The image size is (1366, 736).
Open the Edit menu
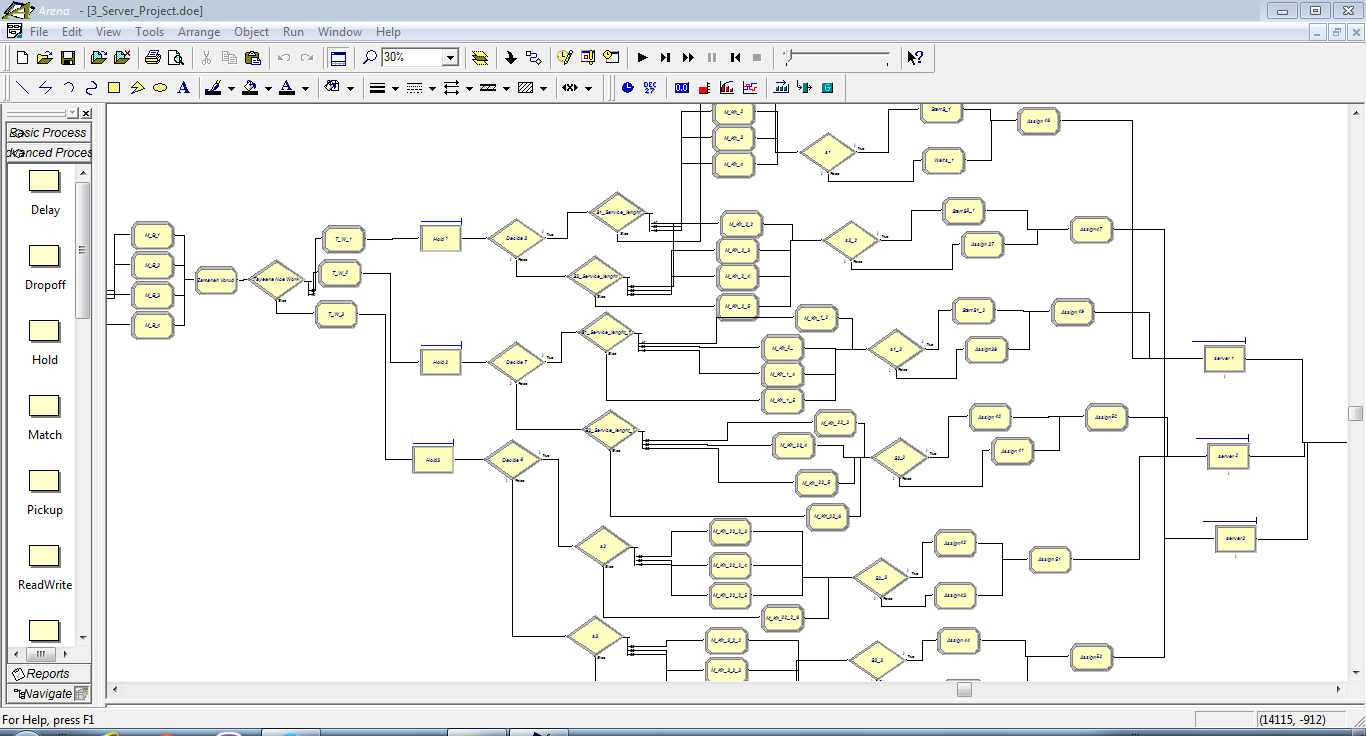(x=72, y=32)
